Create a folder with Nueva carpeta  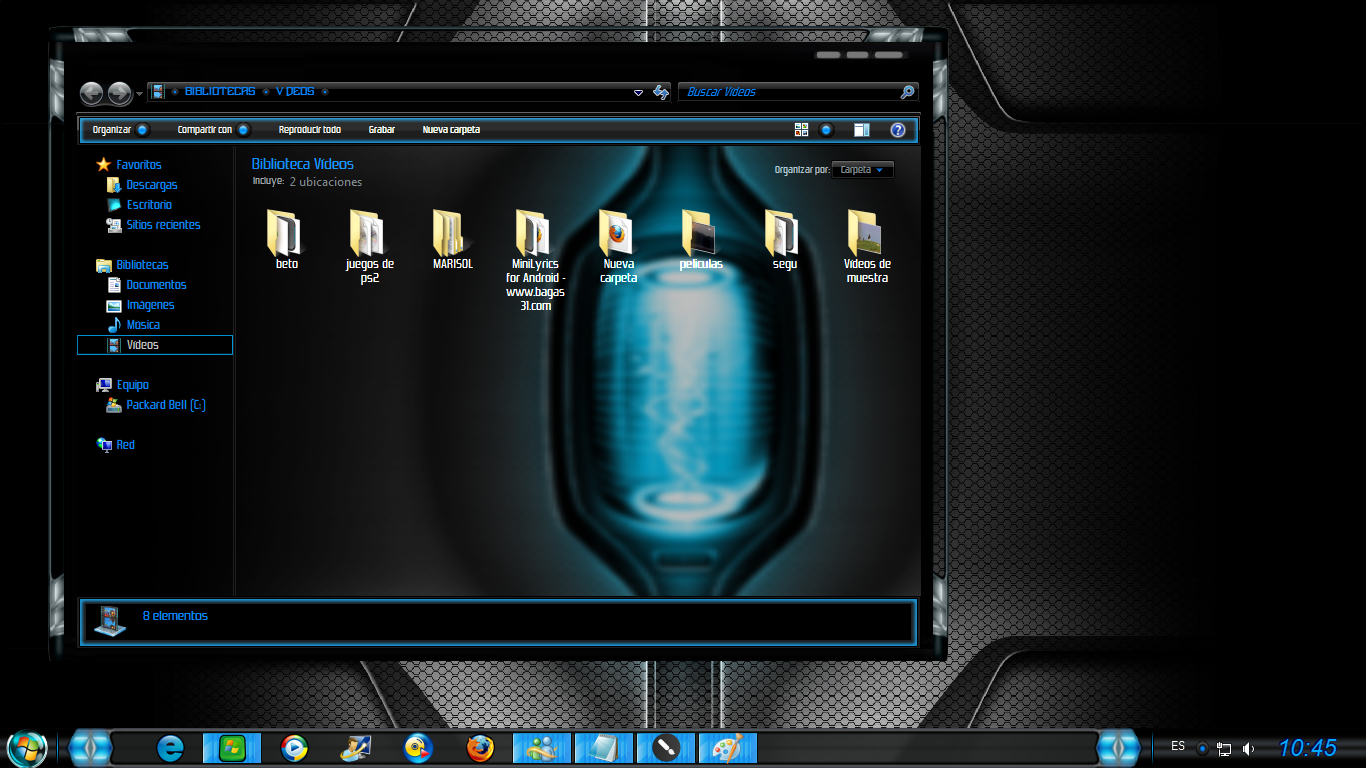point(451,130)
